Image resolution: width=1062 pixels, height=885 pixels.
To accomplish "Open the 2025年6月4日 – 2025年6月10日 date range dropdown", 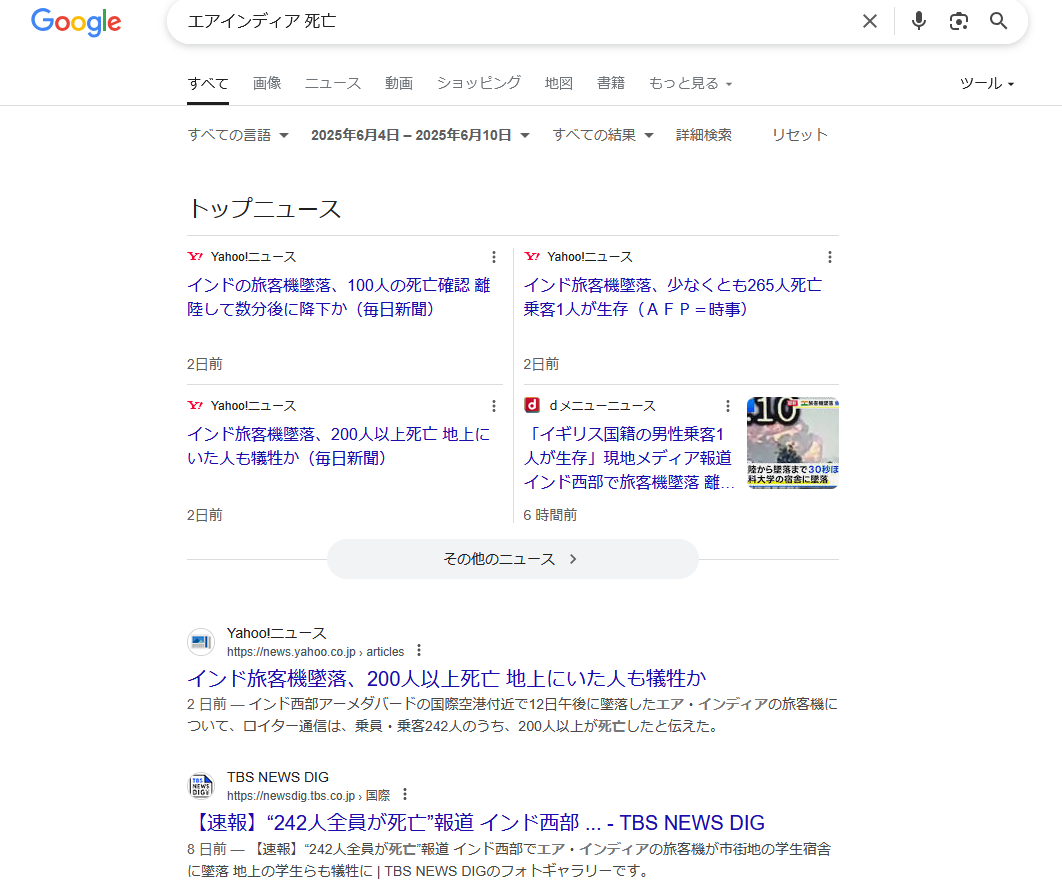I will click(421, 135).
